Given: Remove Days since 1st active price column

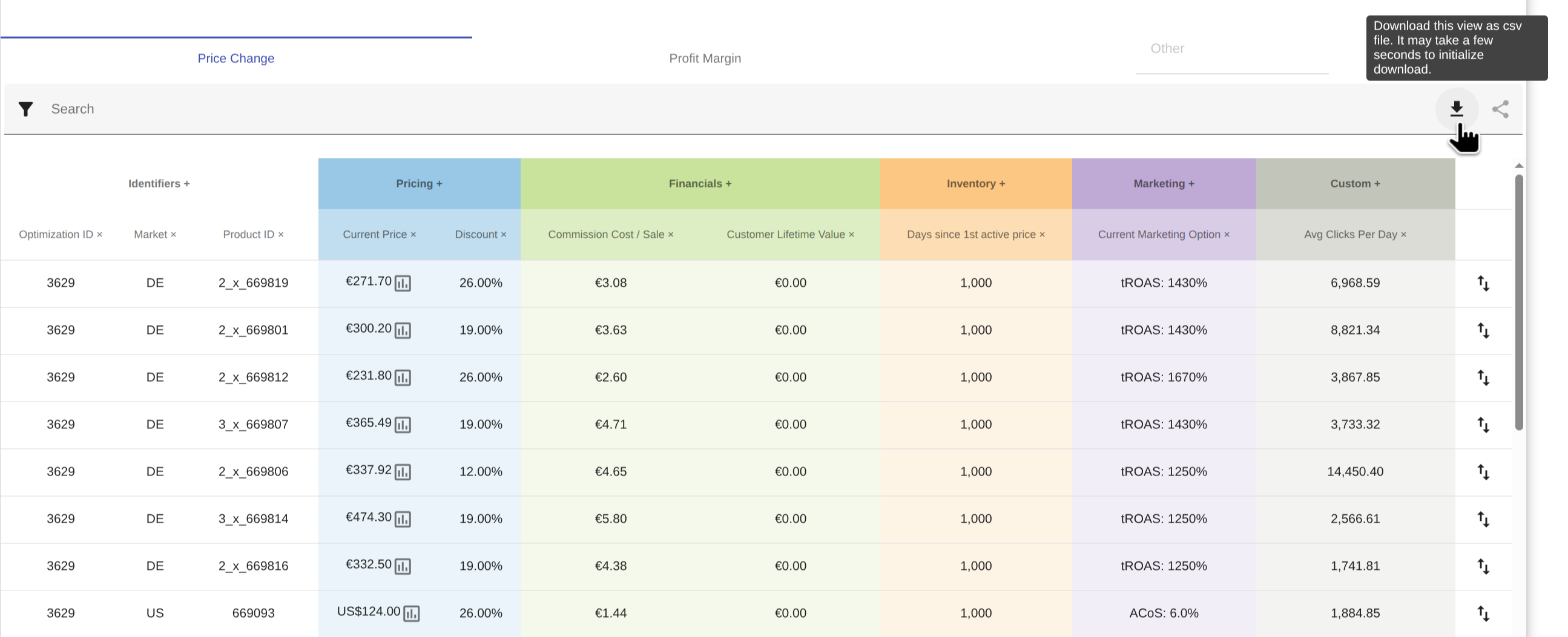Looking at the screenshot, I should [1042, 235].
